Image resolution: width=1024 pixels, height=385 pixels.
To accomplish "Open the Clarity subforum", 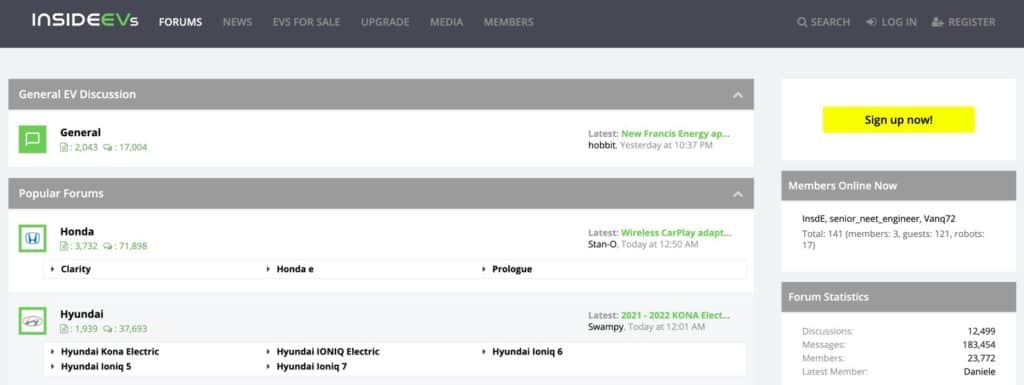I will tap(76, 269).
